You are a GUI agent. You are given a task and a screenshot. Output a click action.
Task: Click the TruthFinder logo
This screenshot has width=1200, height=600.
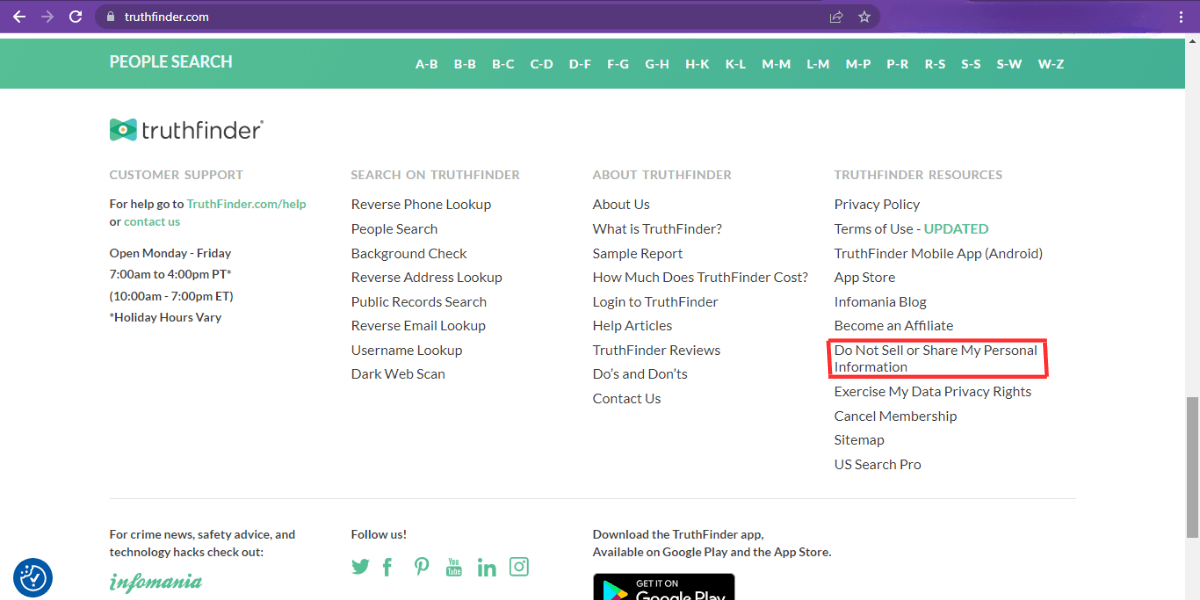coord(187,130)
